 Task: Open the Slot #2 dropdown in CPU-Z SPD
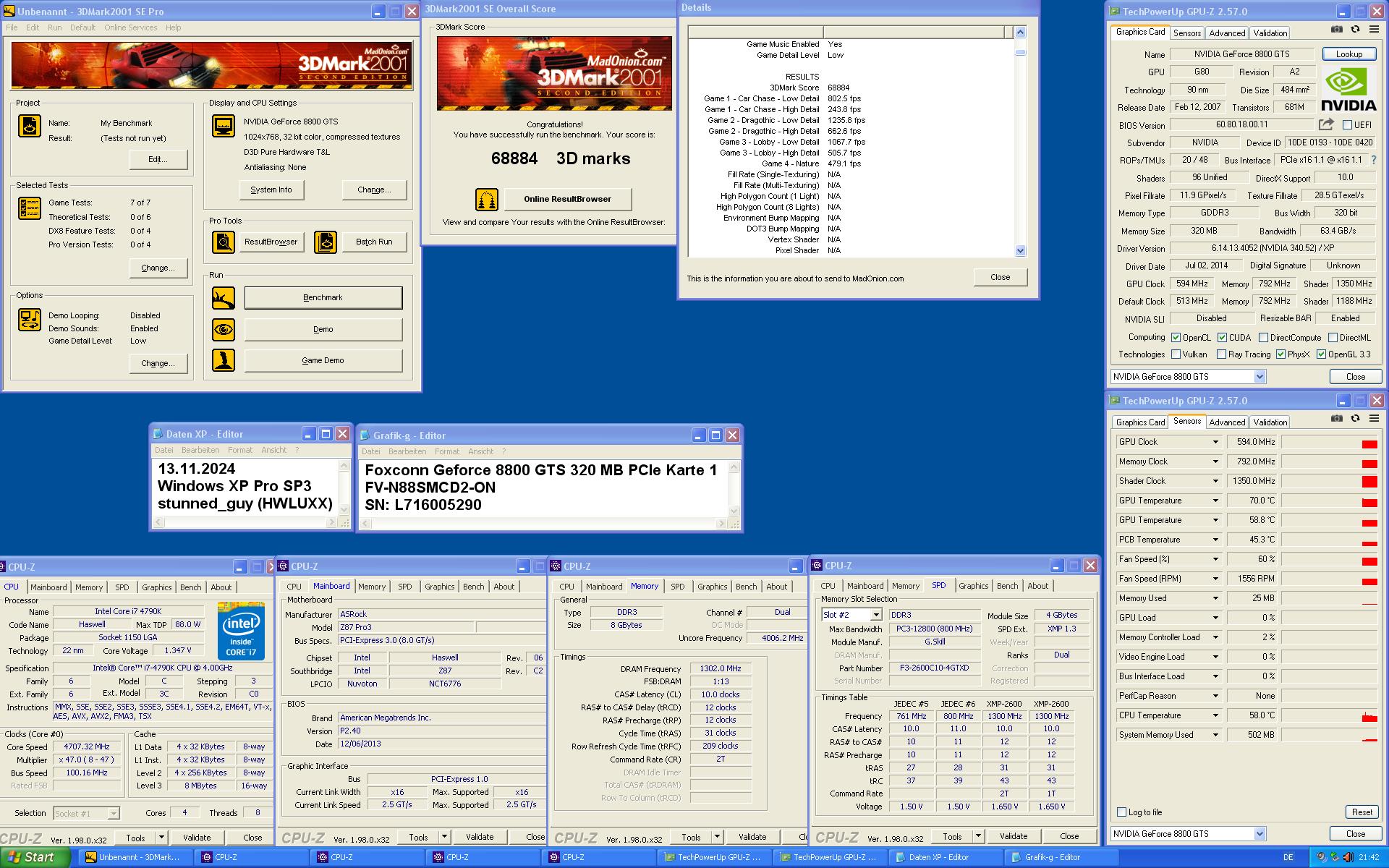click(876, 615)
